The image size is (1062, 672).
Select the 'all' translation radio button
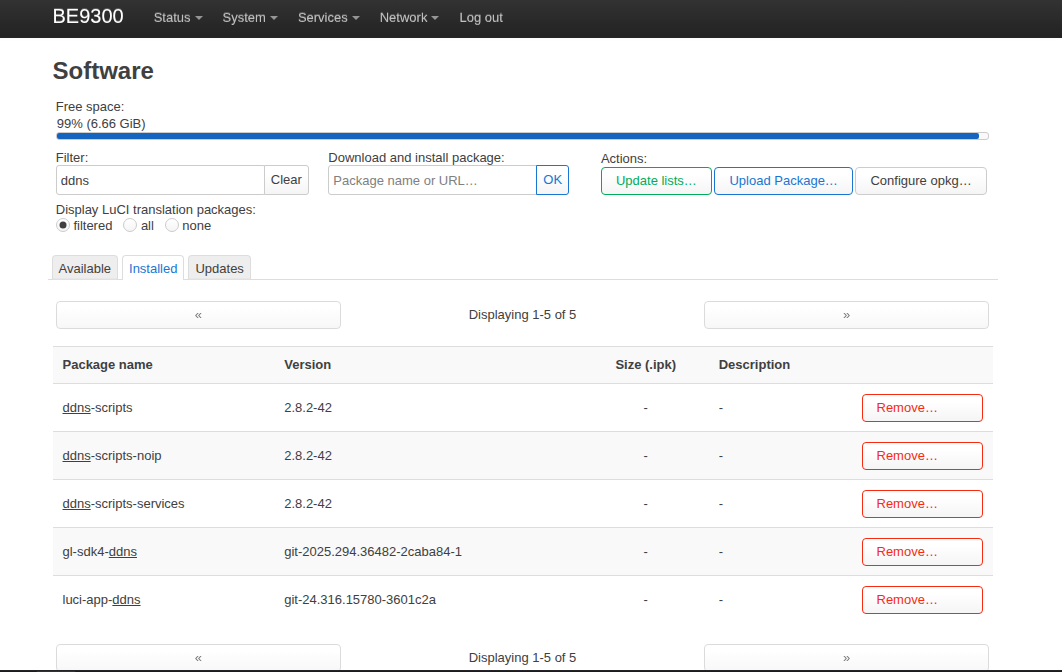[x=130, y=226]
